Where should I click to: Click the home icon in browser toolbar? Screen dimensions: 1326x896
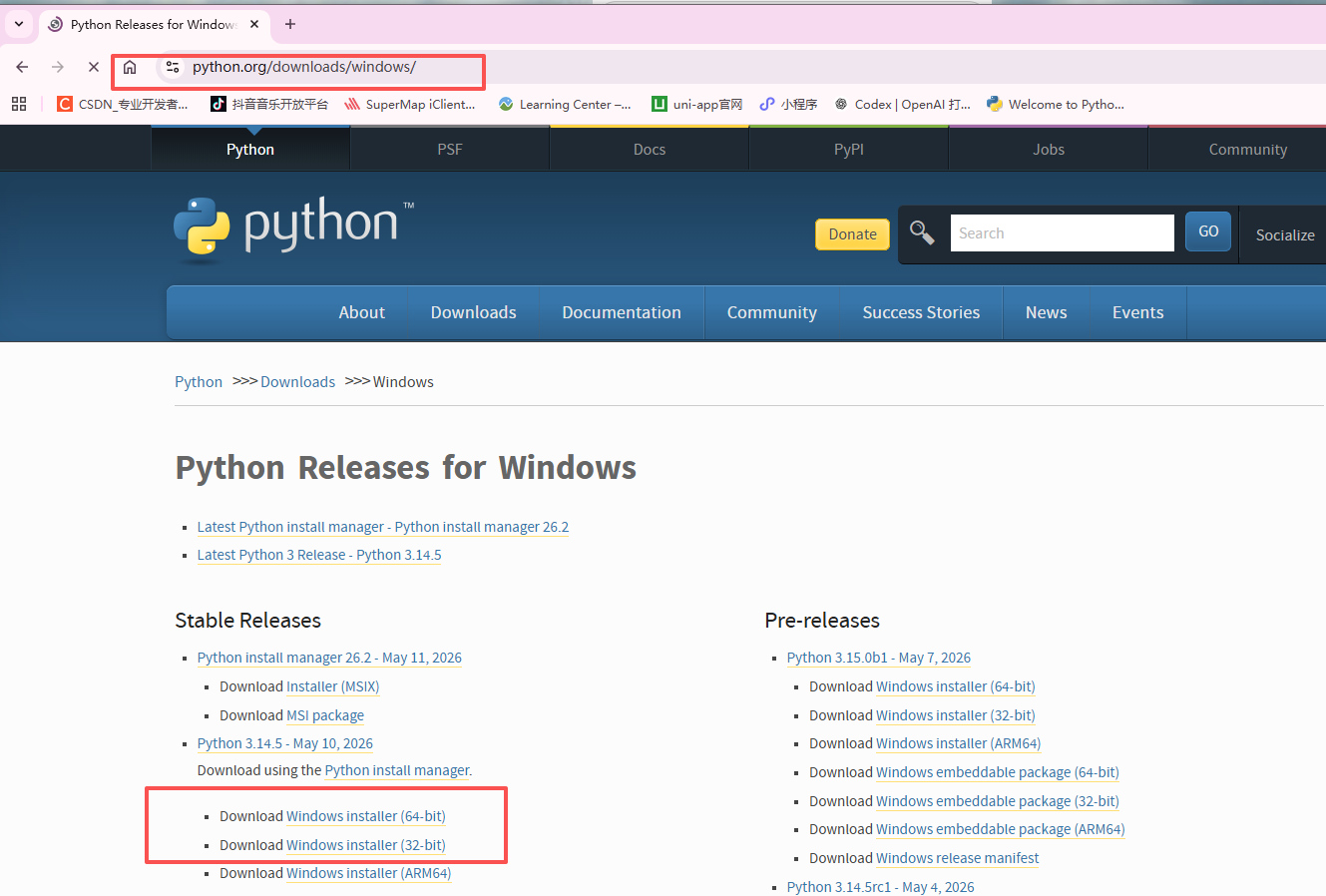pyautogui.click(x=130, y=67)
